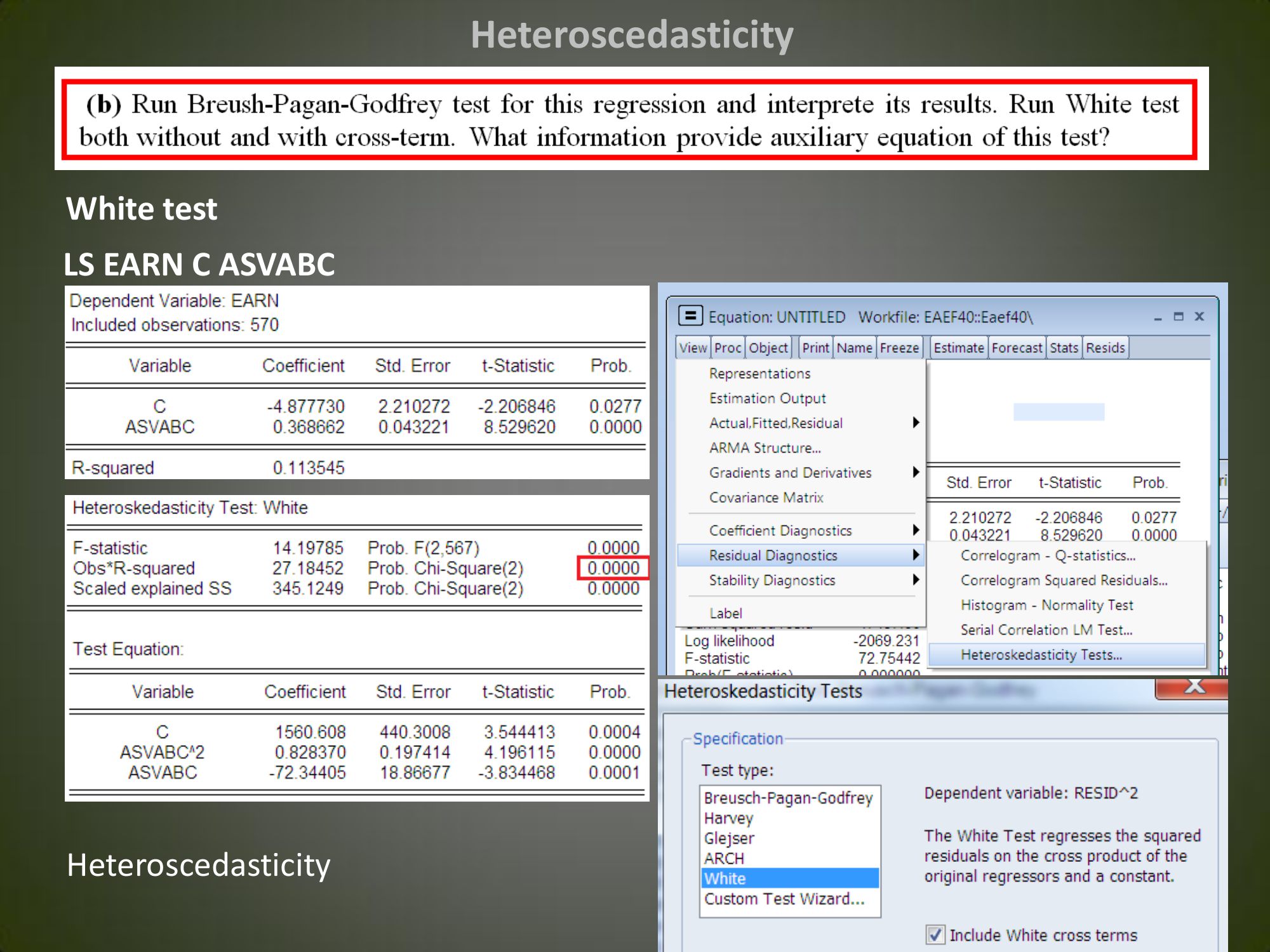
Task: Choose Residual Diagnostics menu item
Action: [773, 555]
